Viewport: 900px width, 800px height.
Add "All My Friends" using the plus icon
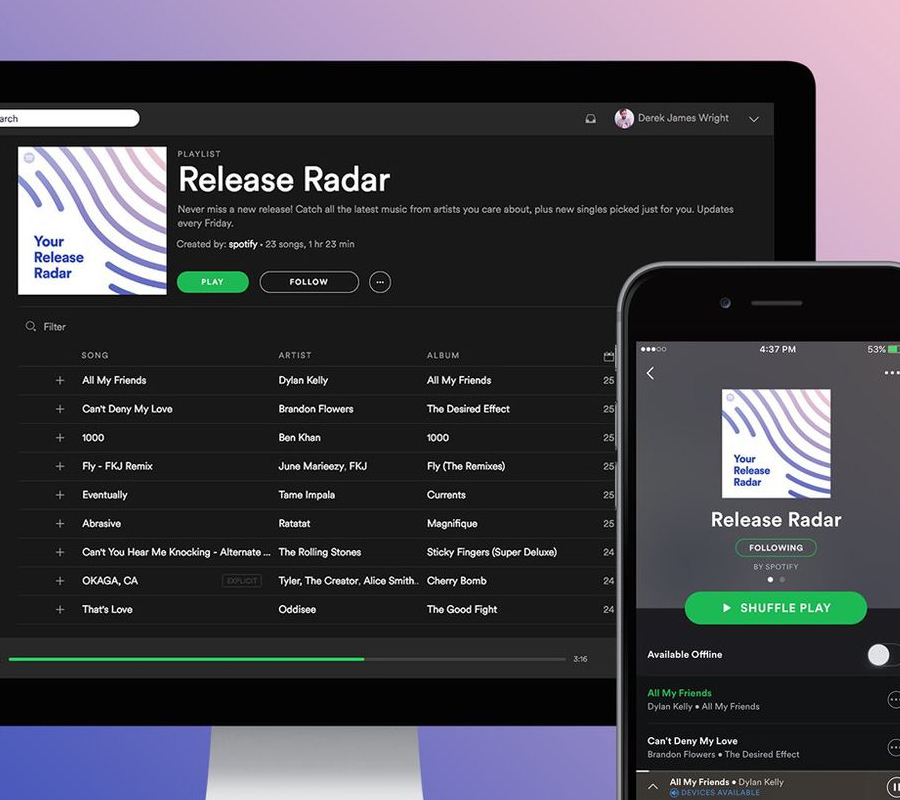pos(60,380)
